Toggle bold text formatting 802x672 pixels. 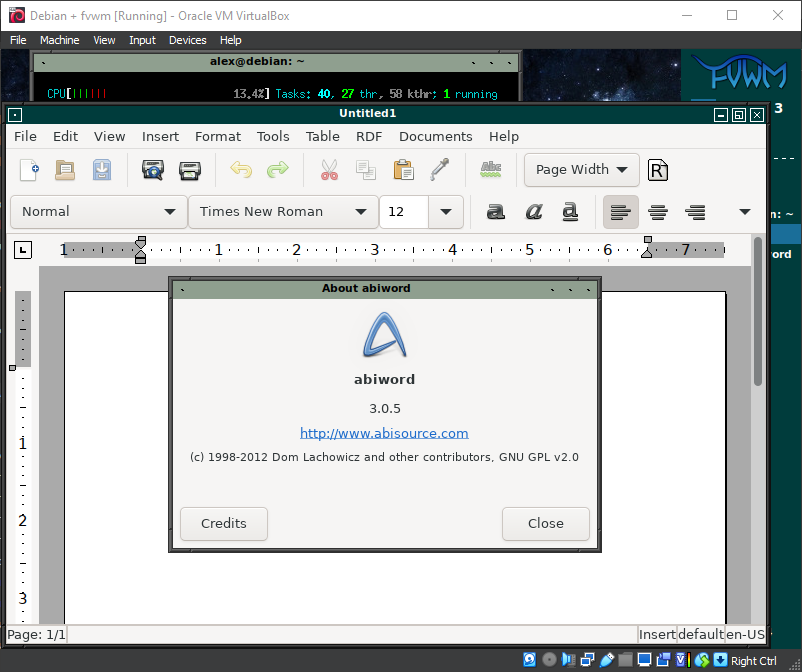click(x=495, y=212)
